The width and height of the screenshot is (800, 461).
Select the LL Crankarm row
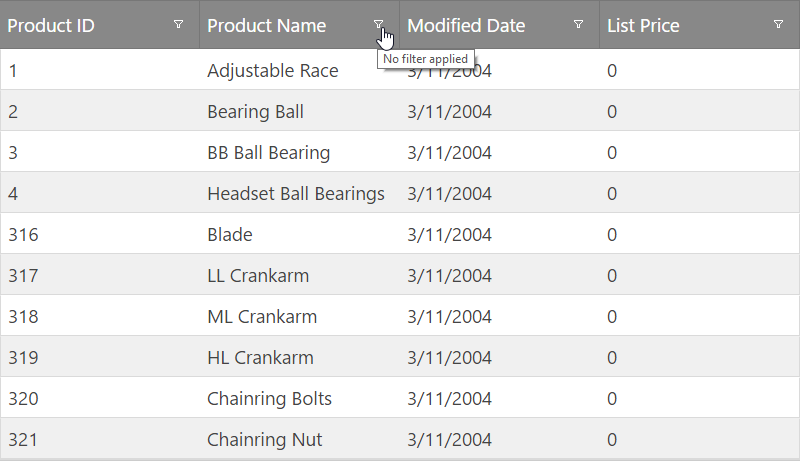258,276
